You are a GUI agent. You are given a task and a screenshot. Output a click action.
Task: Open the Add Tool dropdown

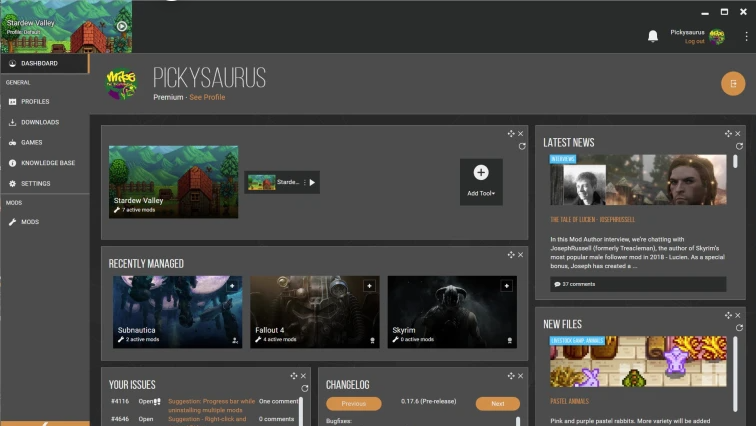(481, 182)
